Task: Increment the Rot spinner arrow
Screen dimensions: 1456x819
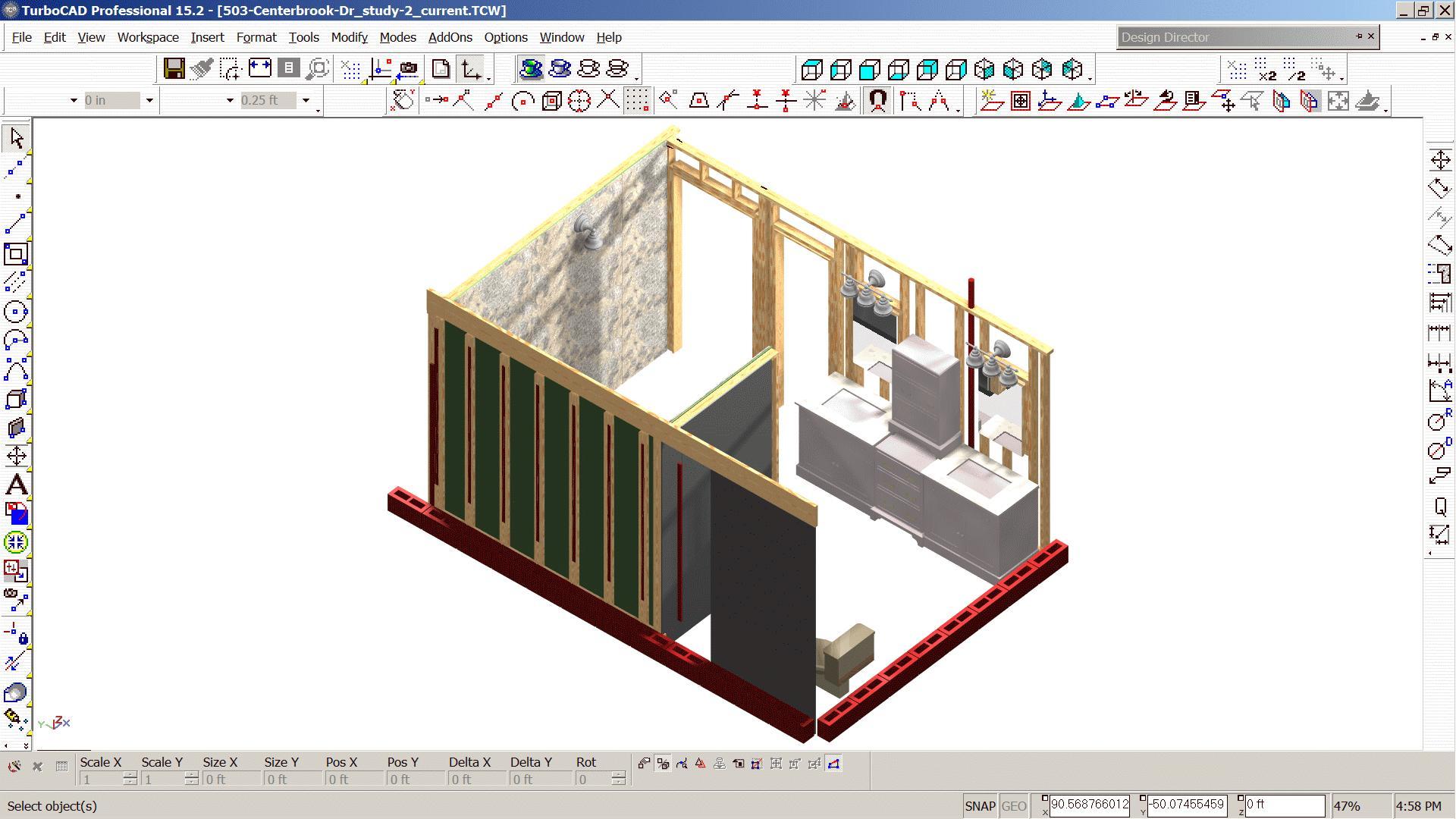Action: (619, 775)
